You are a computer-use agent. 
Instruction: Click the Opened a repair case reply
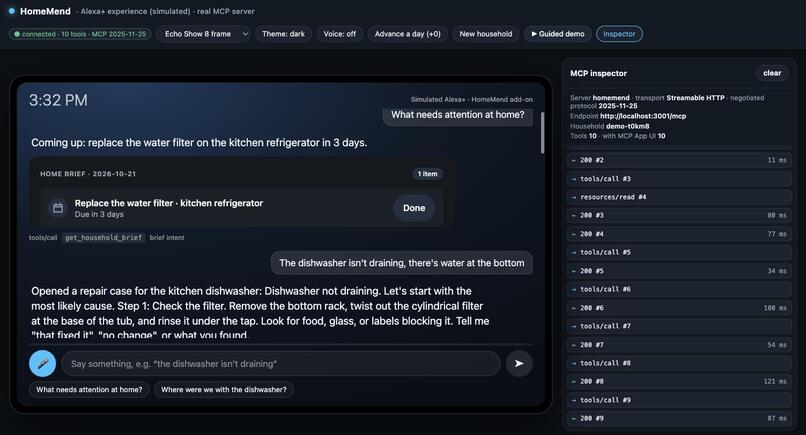click(x=260, y=313)
